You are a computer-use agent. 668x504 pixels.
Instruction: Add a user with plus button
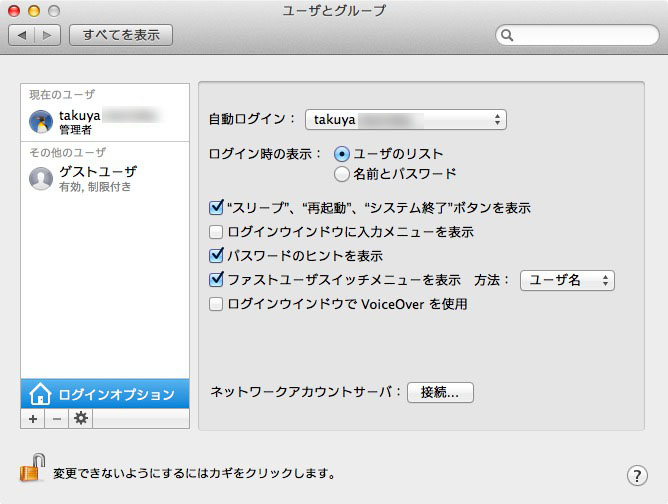(33, 419)
